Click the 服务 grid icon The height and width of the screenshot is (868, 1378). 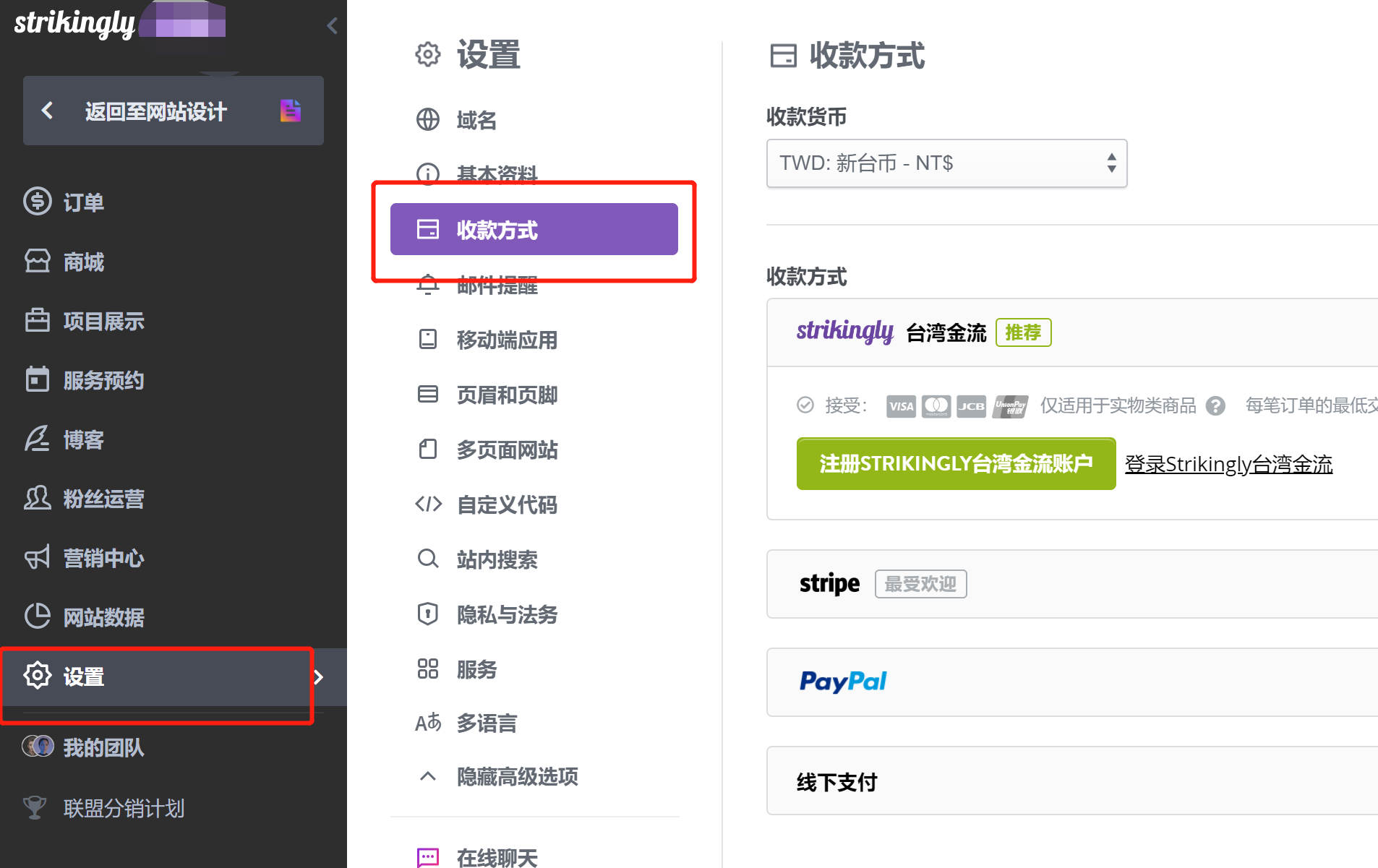point(428,669)
